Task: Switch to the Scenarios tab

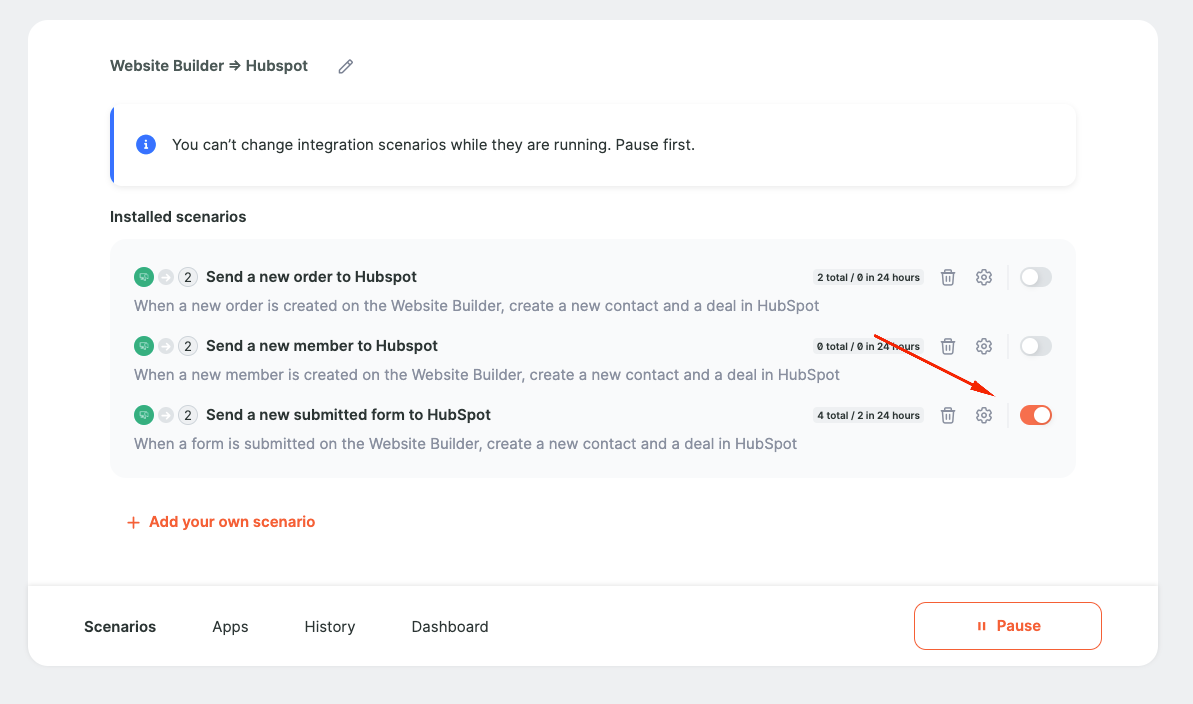Action: click(x=120, y=626)
